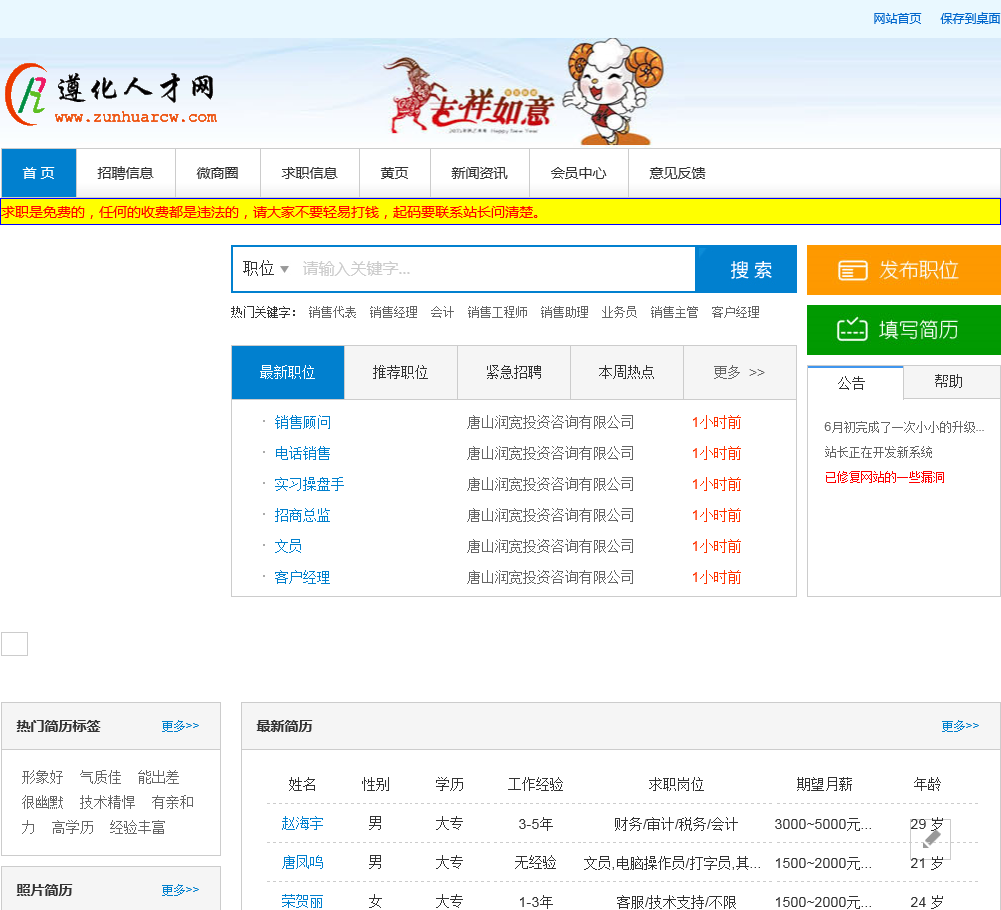The height and width of the screenshot is (910, 1001).
Task: Click resume tag 高学历
Action: (73, 828)
